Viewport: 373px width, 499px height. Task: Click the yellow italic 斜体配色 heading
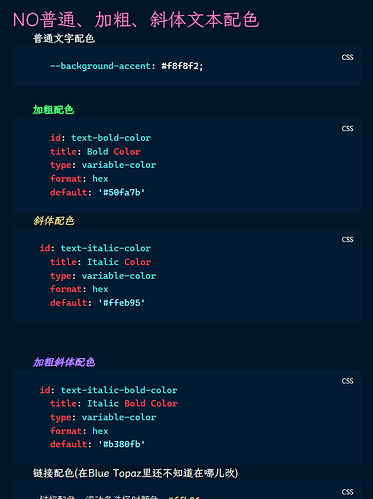(54, 221)
